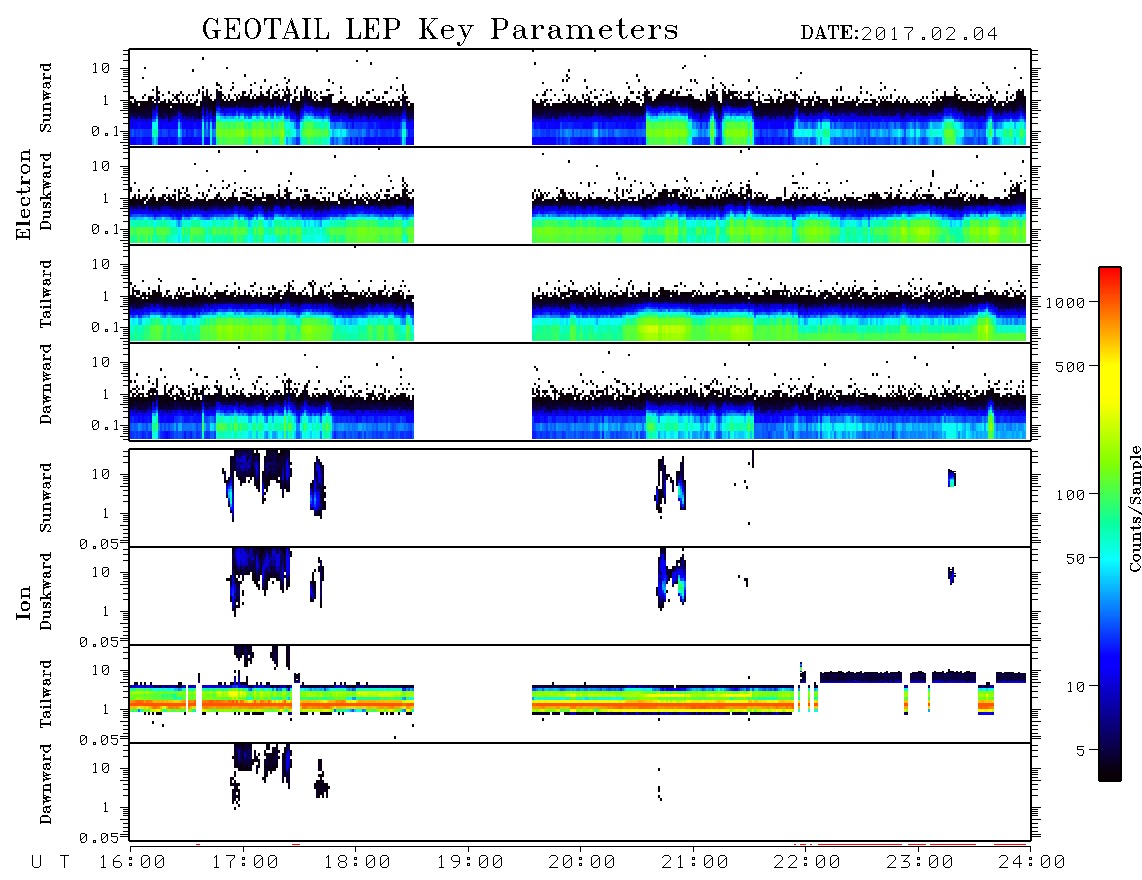Select the "23:00" time tick label
1142x880 pixels.
pos(920,863)
